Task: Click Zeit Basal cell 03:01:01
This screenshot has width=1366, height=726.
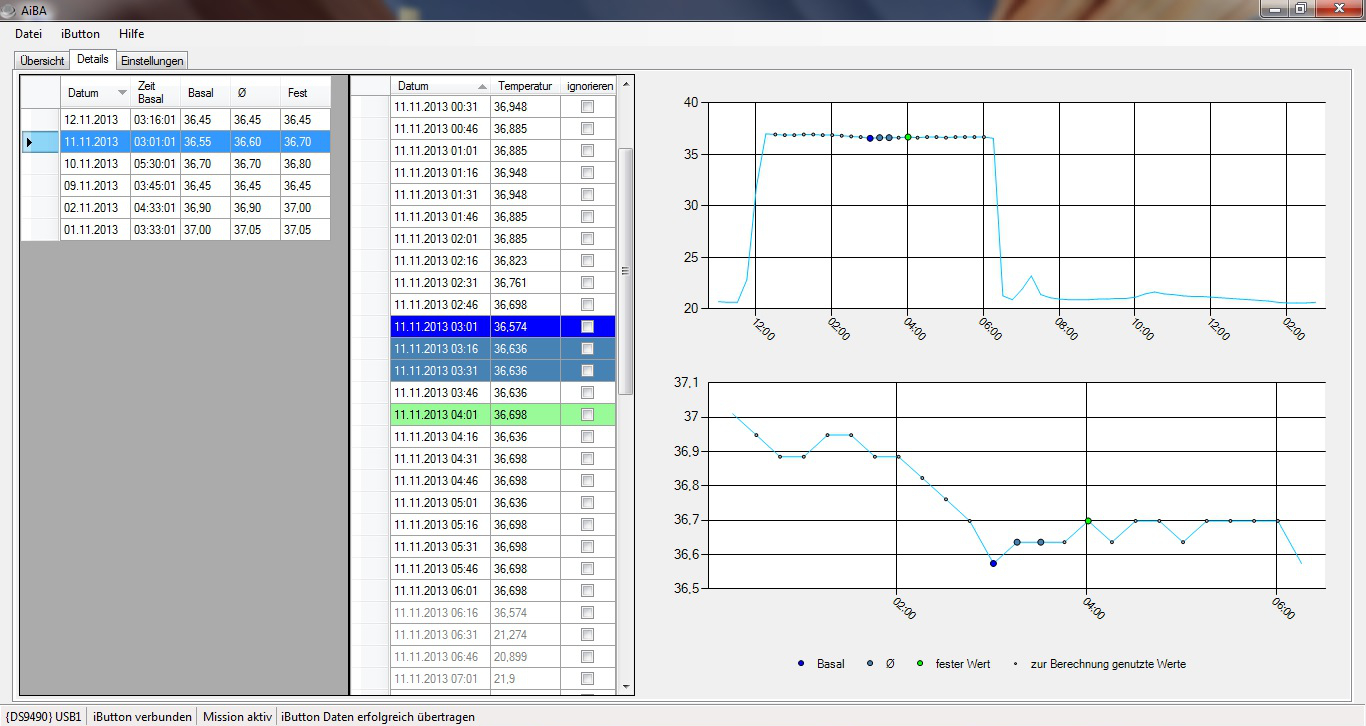Action: [155, 142]
